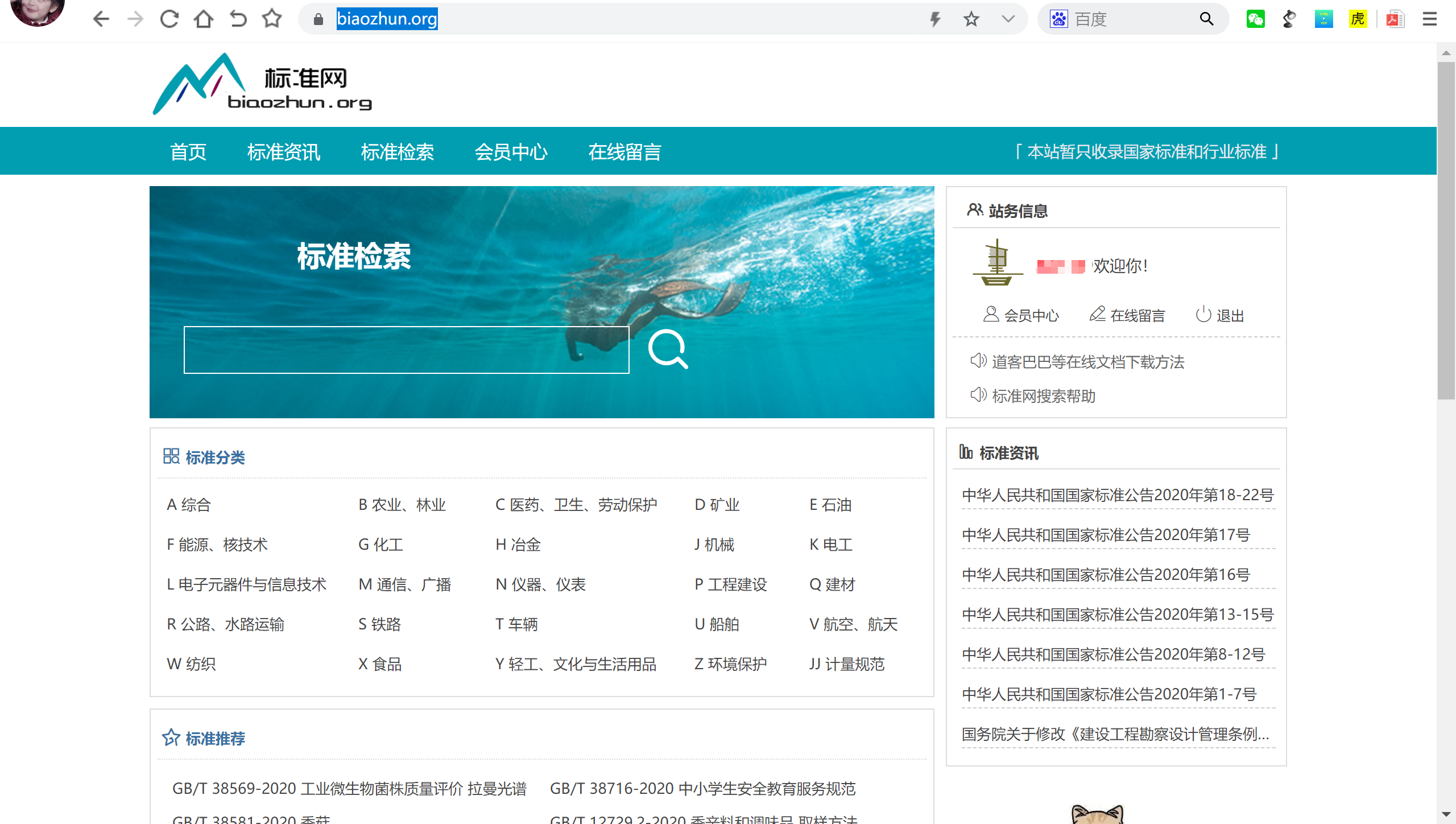Click the search input box in the banner
The width and height of the screenshot is (1456, 824).
coord(406,349)
